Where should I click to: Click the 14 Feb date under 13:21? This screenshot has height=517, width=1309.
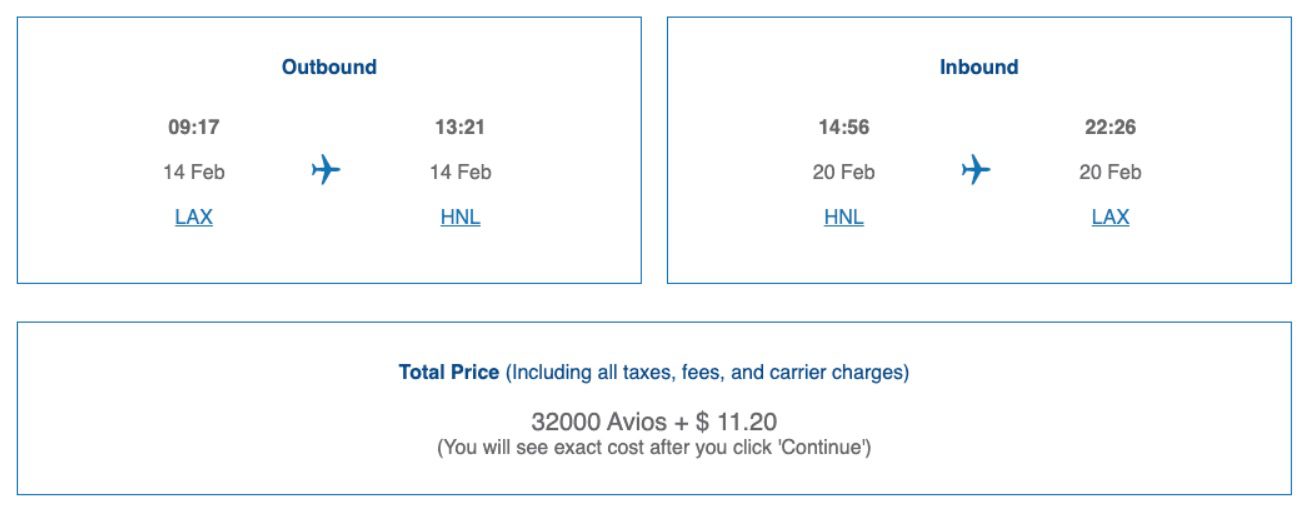(460, 172)
